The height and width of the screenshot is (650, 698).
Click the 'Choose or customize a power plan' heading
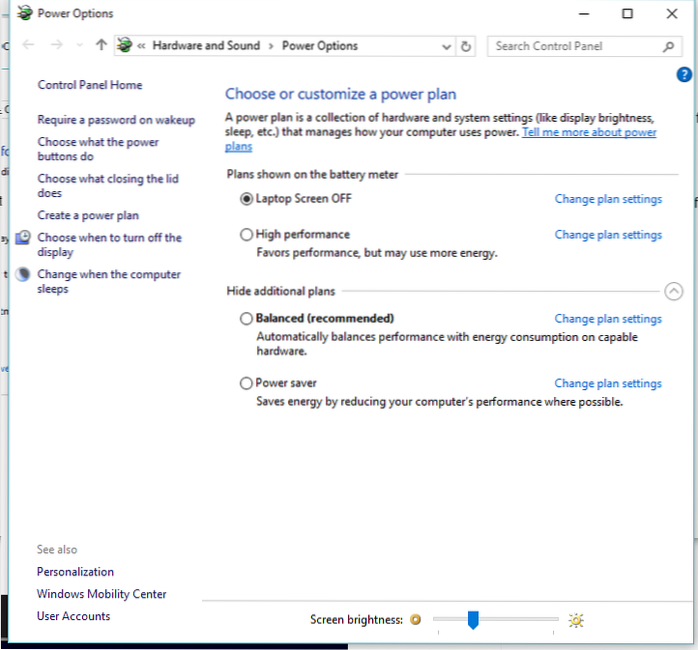[341, 94]
